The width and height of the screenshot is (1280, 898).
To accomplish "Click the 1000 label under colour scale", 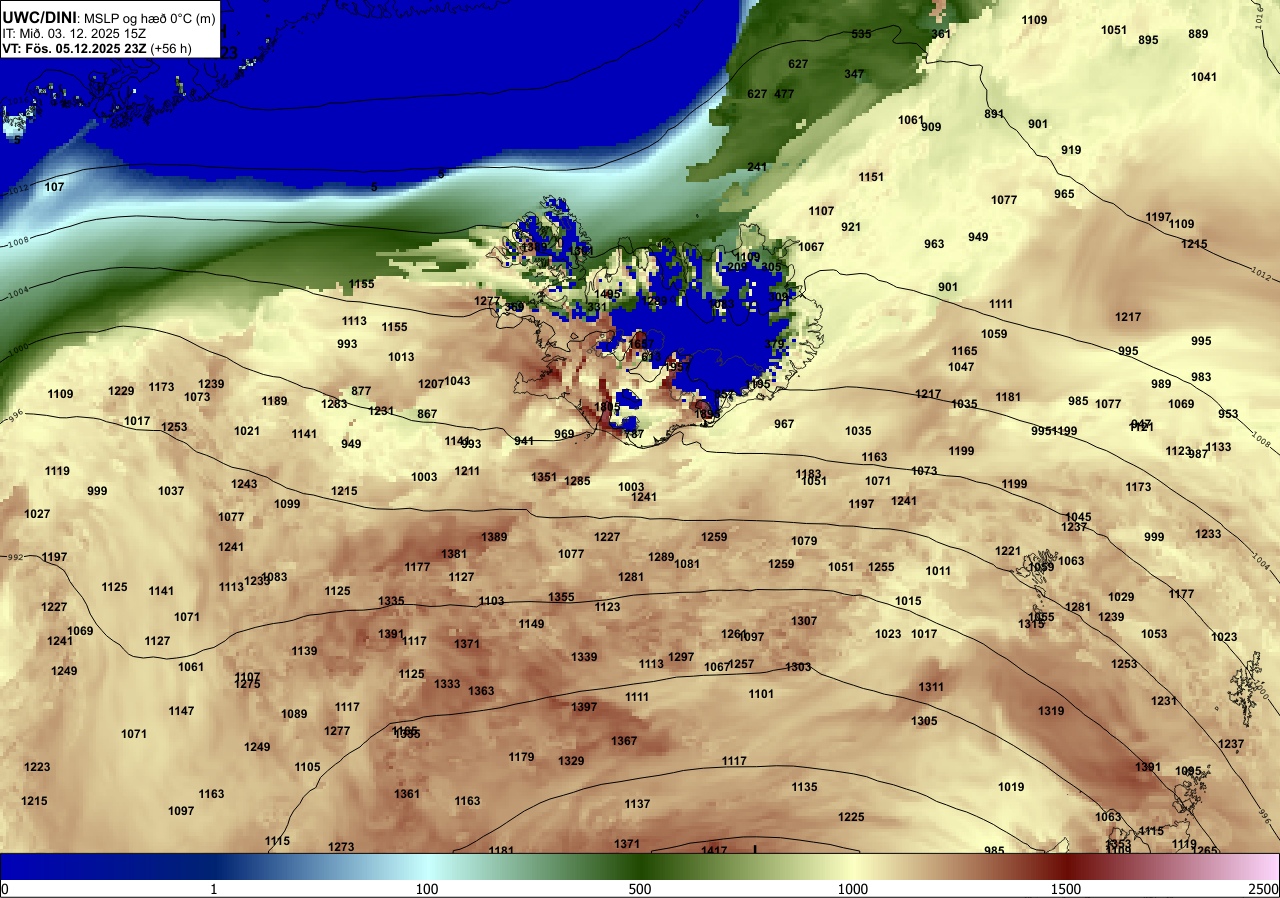I will tap(853, 889).
